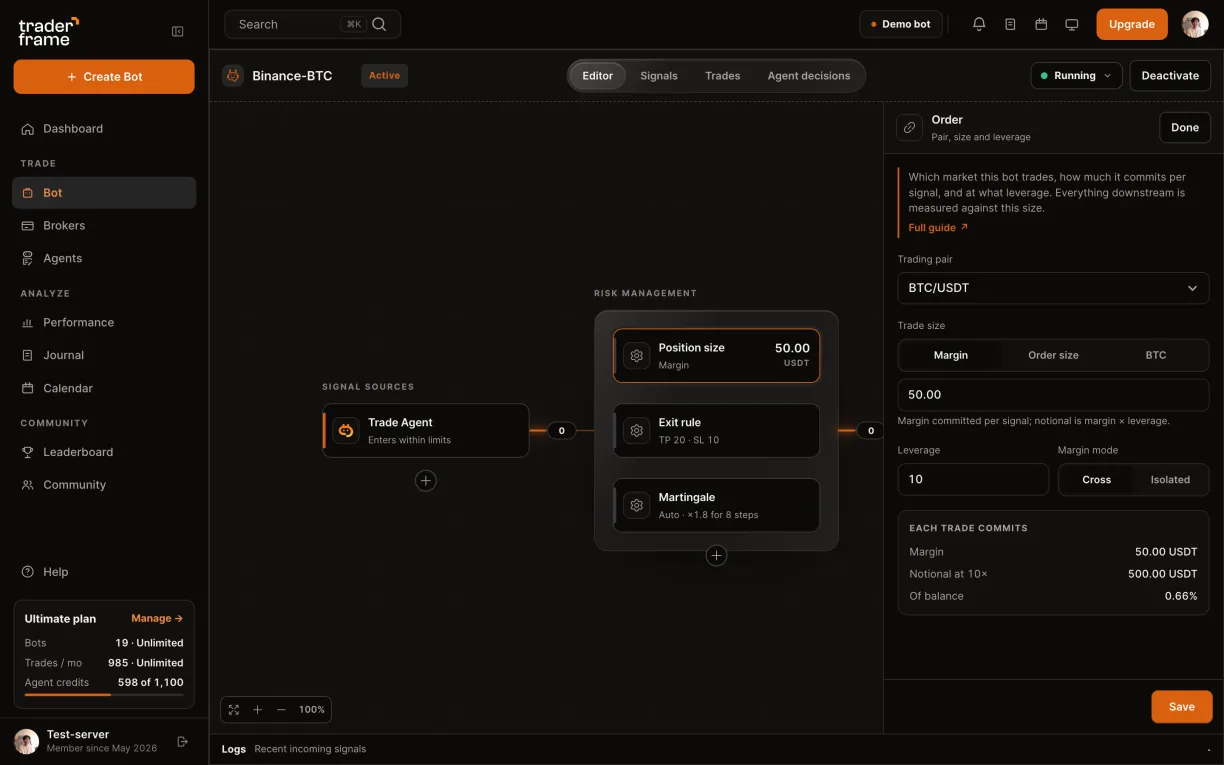Select the Martingale node
This screenshot has height=765, width=1224.
[716, 505]
